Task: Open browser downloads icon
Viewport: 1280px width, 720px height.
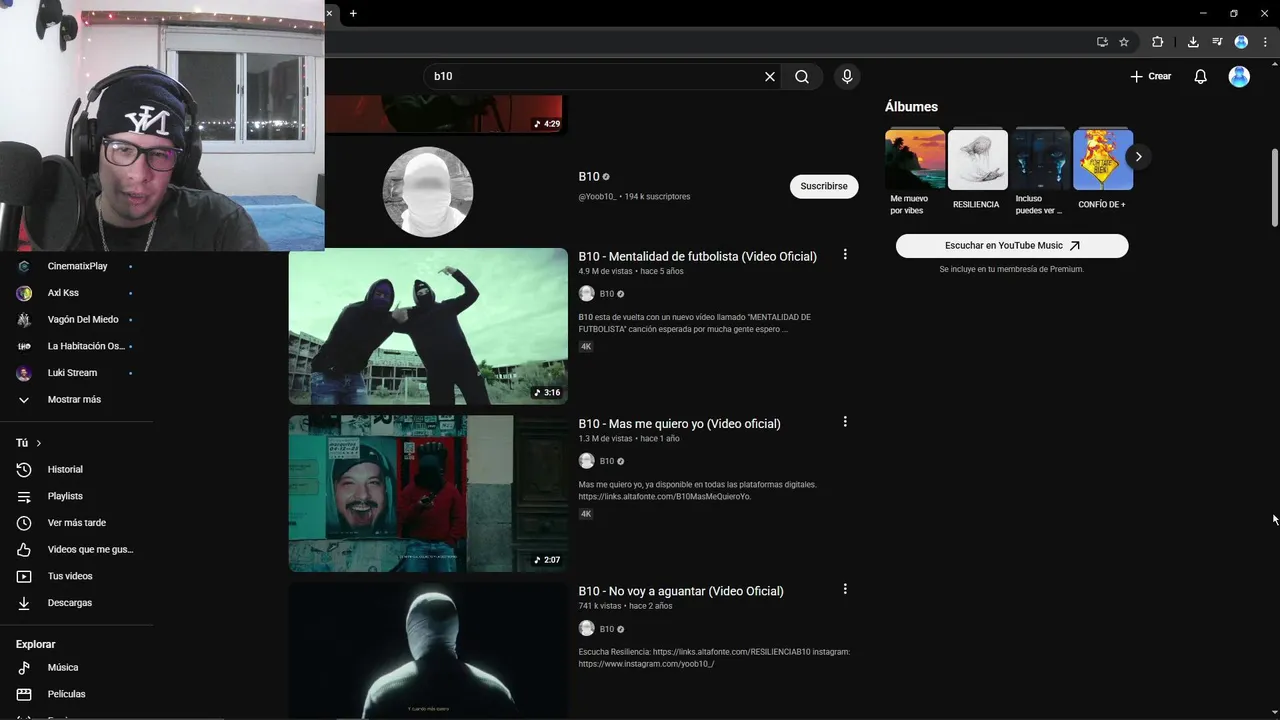Action: pos(1193,42)
